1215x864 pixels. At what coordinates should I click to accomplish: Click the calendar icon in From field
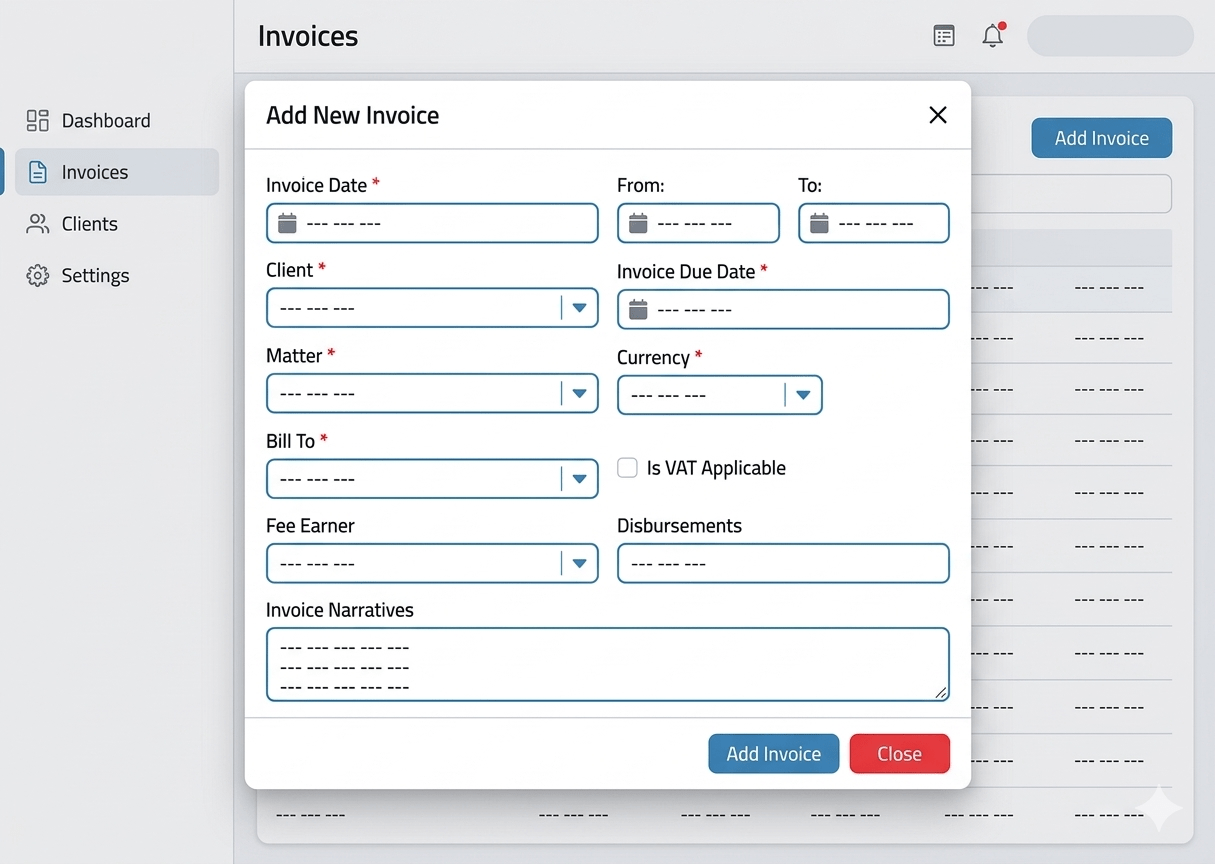point(638,223)
